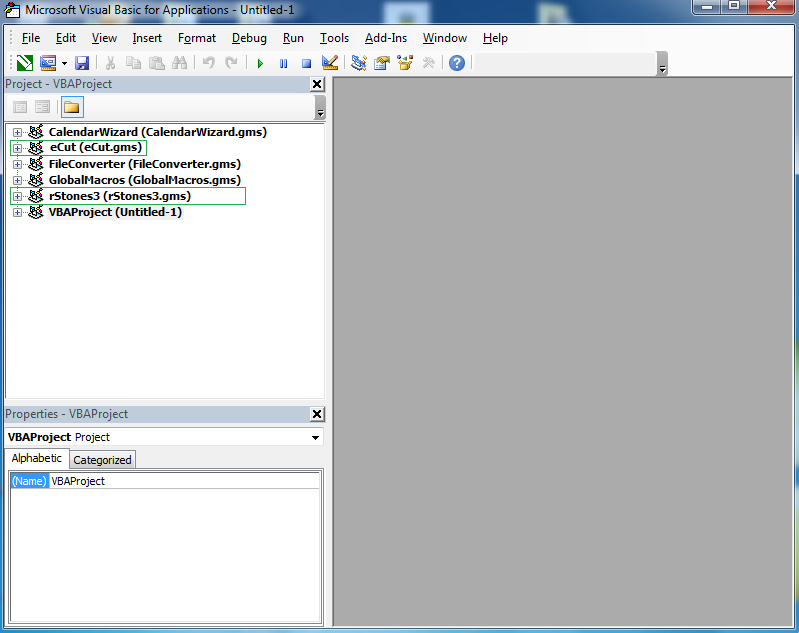Click the rStones3 project icon
The height and width of the screenshot is (633, 799).
point(36,196)
